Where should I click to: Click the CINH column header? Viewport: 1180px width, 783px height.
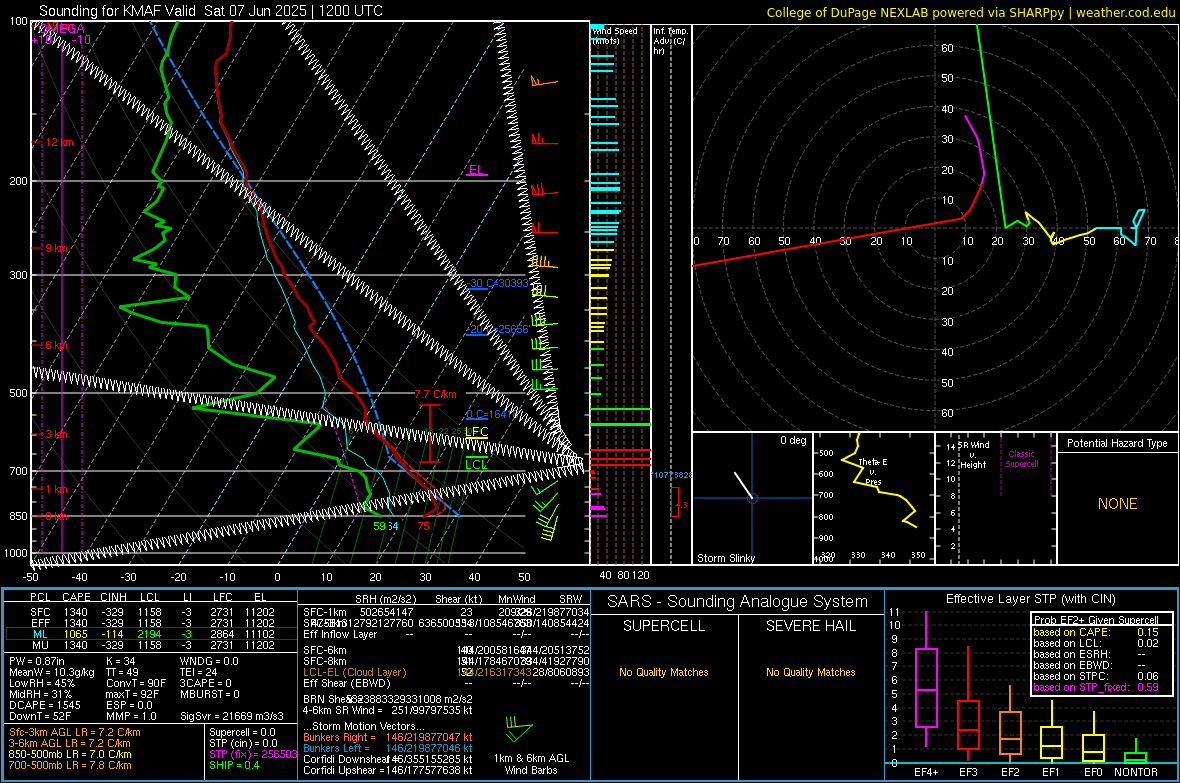(114, 597)
